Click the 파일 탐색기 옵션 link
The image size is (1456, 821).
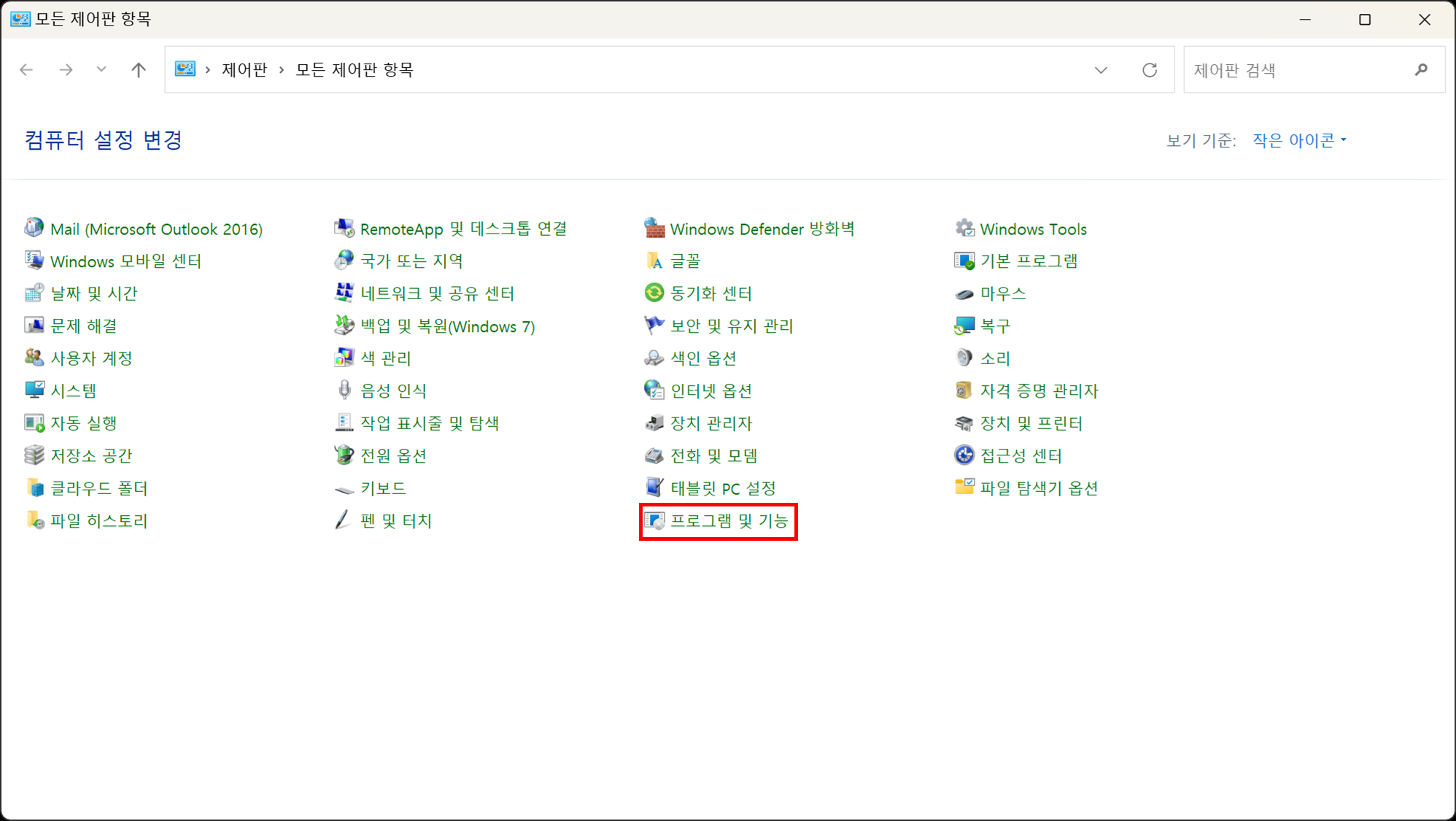pos(1039,488)
